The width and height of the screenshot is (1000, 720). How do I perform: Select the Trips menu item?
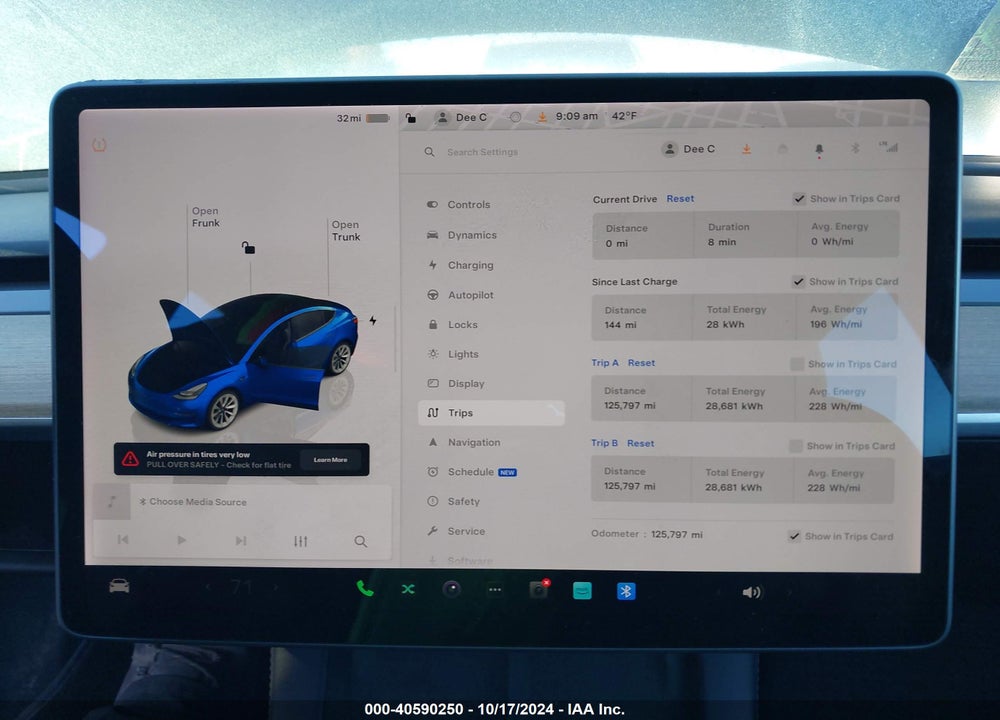(x=491, y=413)
